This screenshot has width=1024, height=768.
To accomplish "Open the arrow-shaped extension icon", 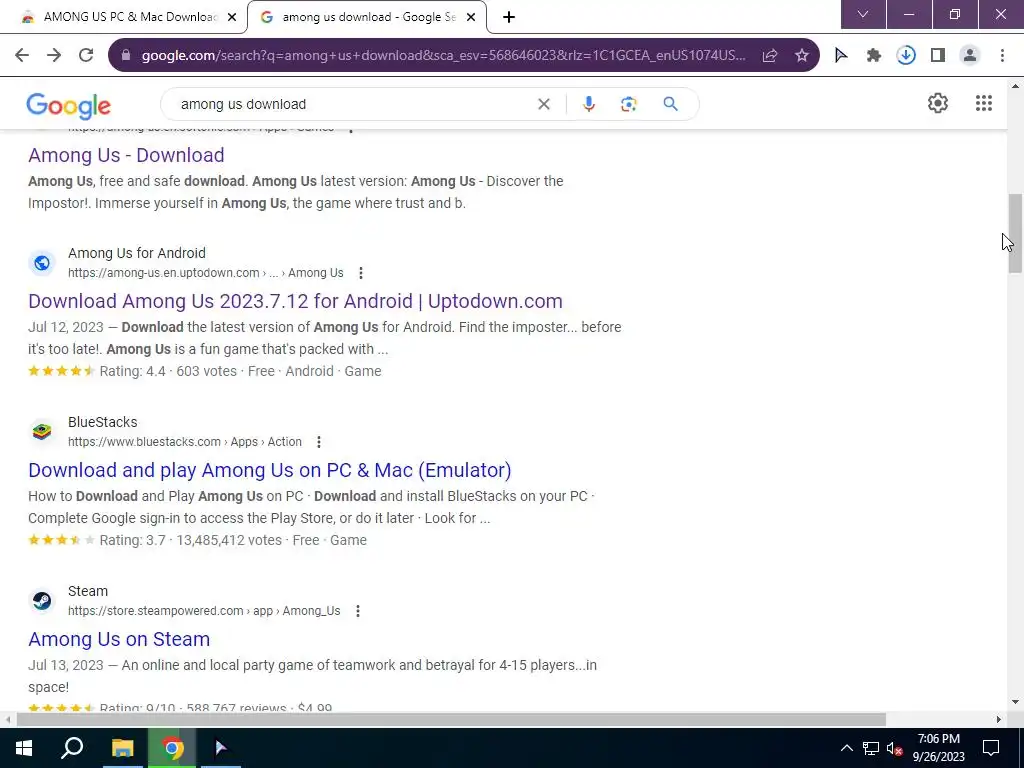I will 841,56.
